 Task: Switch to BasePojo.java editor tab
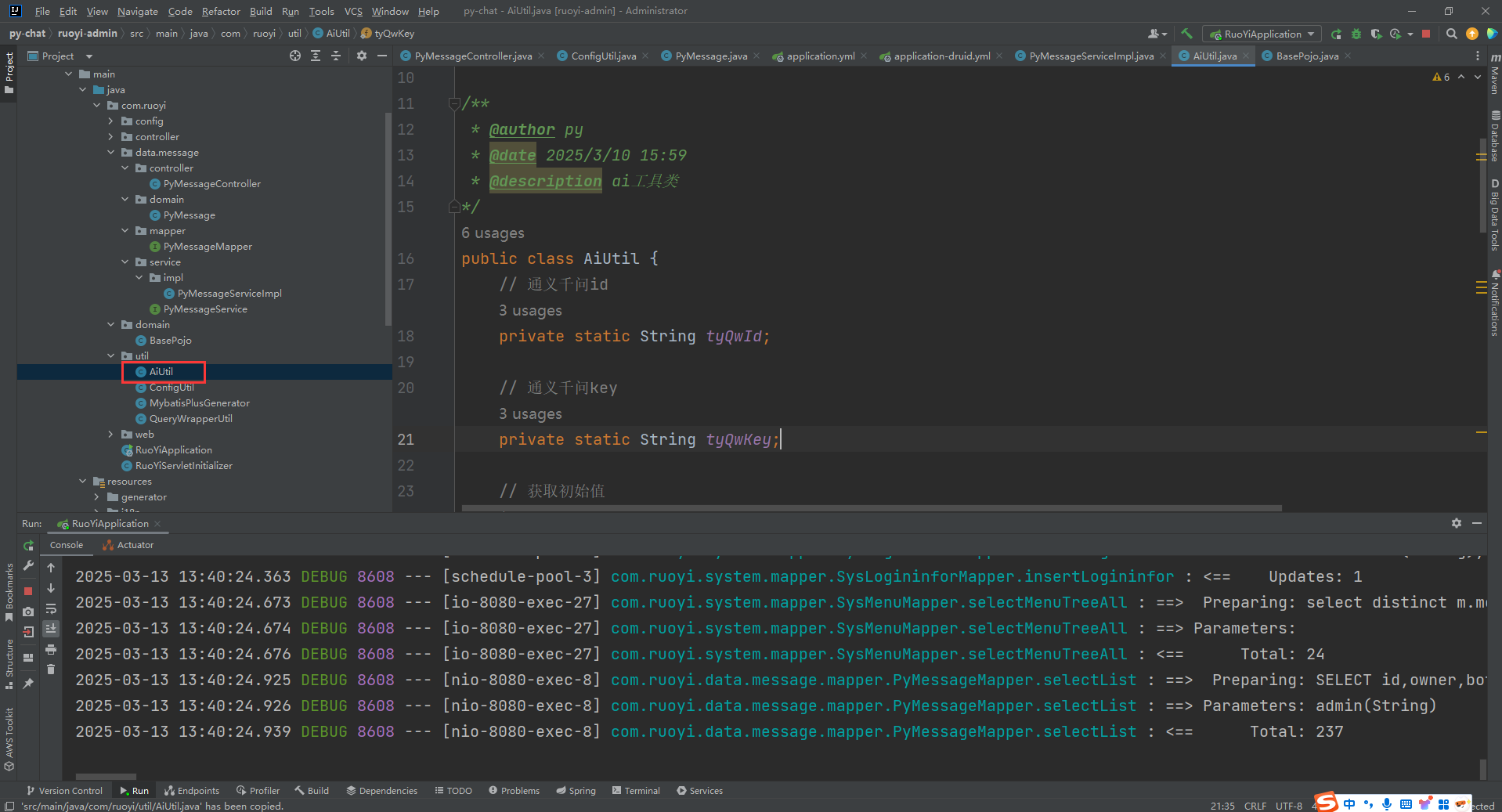[x=1306, y=56]
